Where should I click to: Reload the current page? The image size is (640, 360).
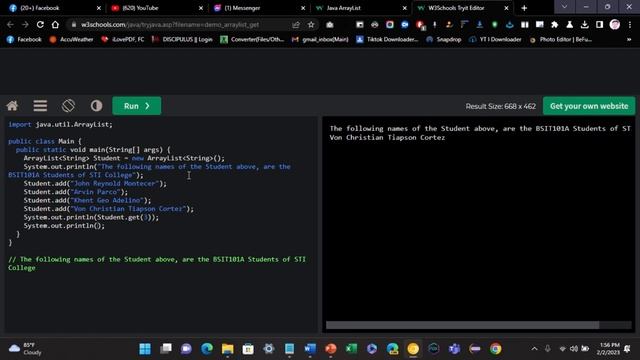pos(40,24)
